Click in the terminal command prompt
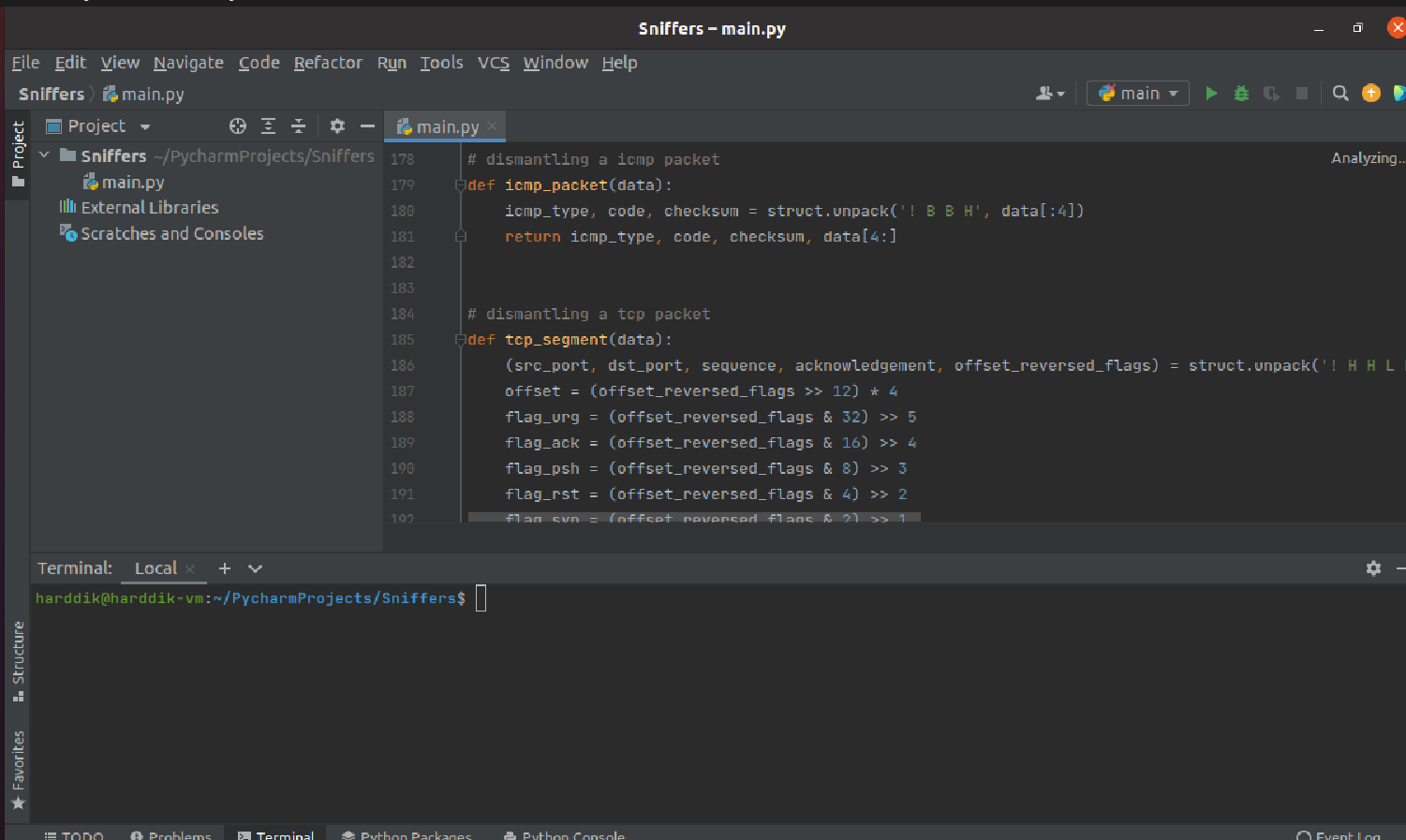This screenshot has width=1406, height=840. click(481, 597)
